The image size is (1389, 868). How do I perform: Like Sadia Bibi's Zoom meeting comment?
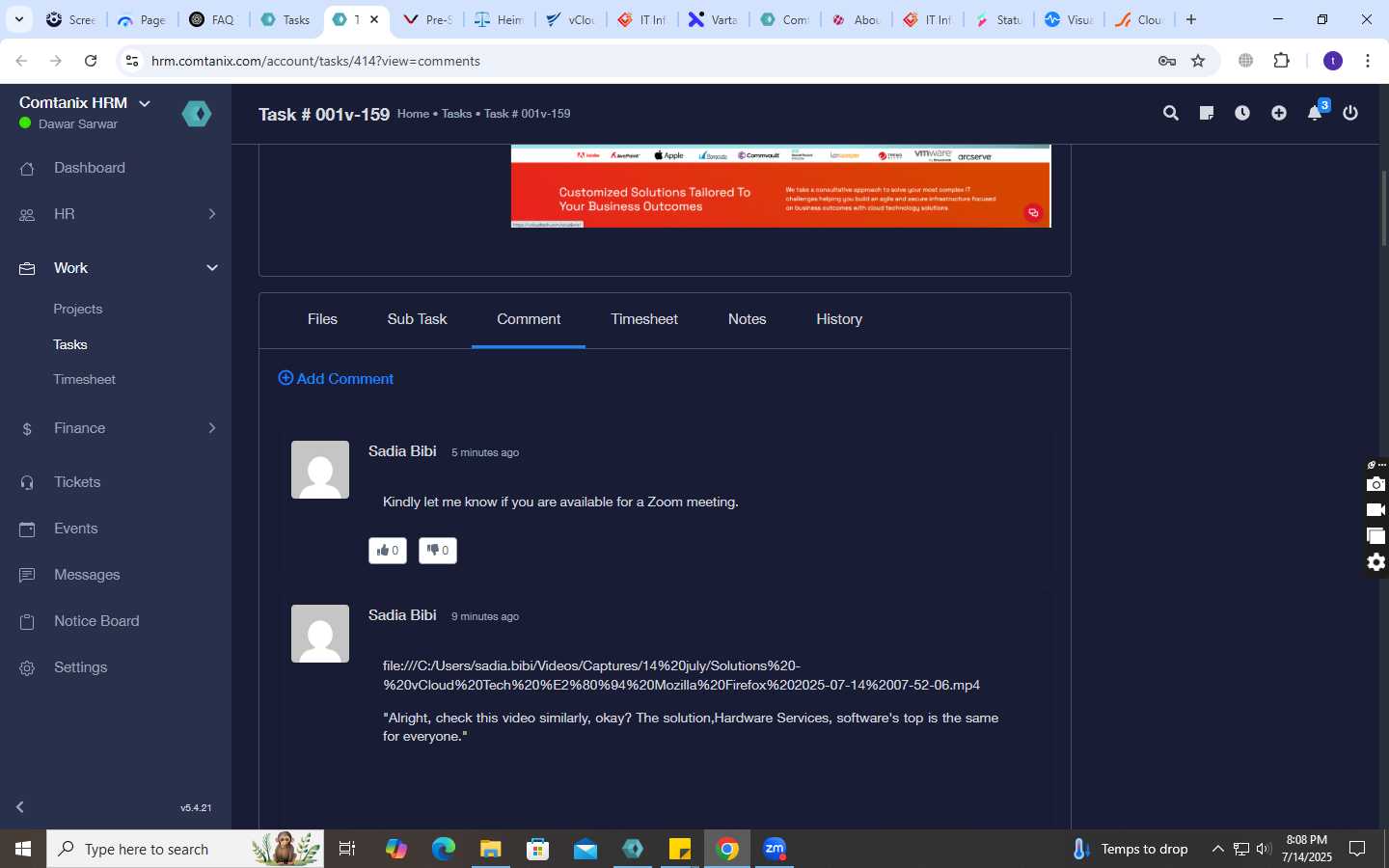click(x=388, y=551)
